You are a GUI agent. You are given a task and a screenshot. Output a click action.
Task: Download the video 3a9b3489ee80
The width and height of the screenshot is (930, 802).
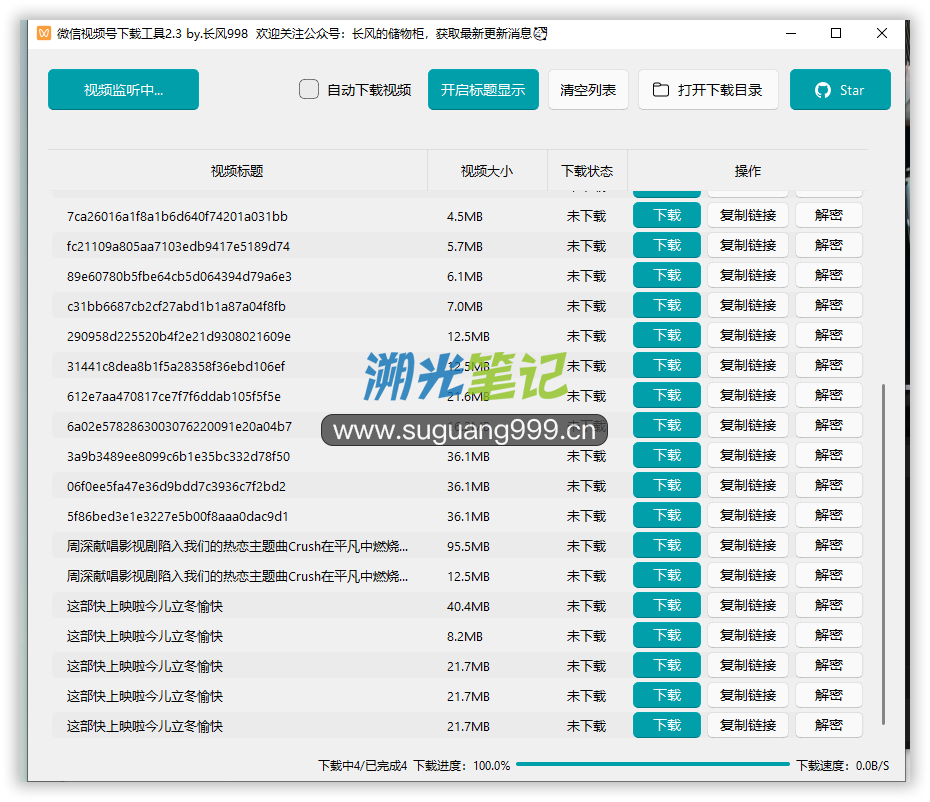[667, 456]
